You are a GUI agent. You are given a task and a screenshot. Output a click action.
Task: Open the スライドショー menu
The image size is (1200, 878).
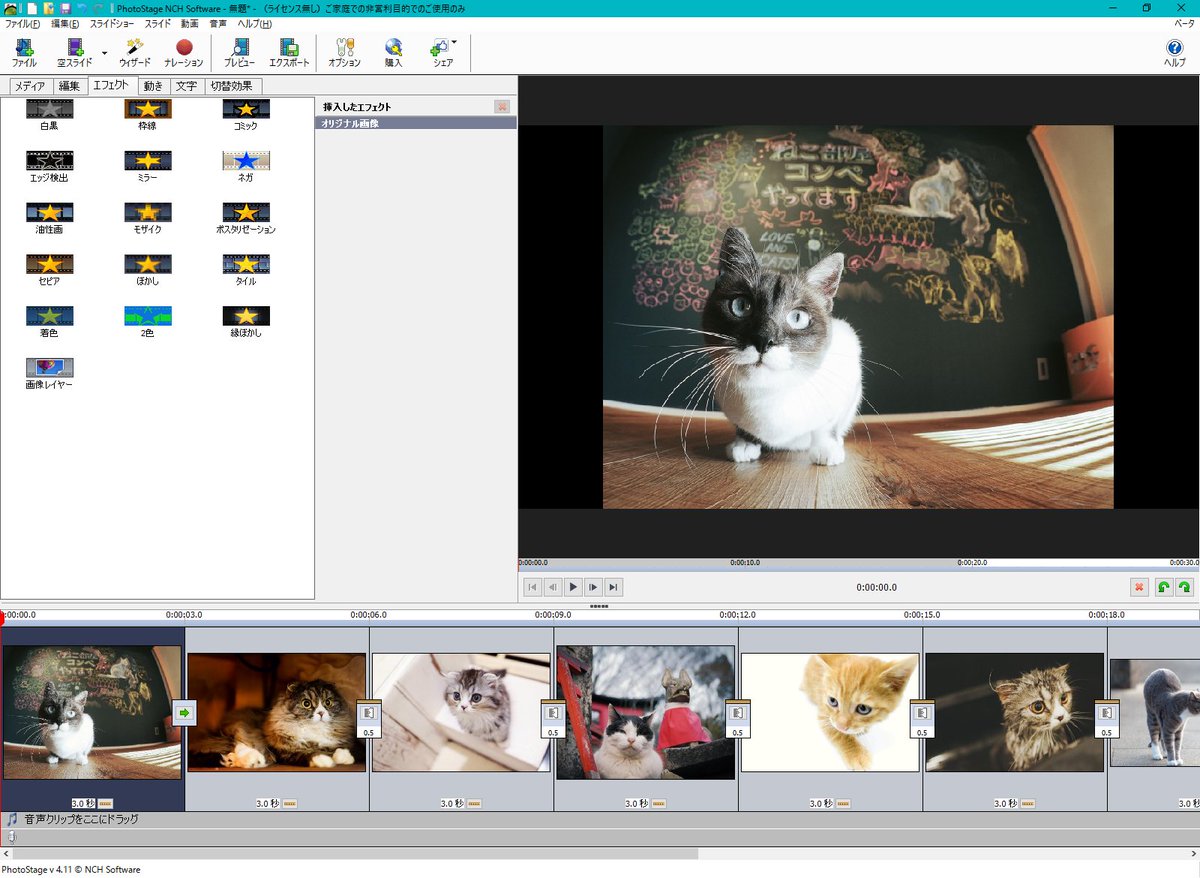pyautogui.click(x=112, y=23)
